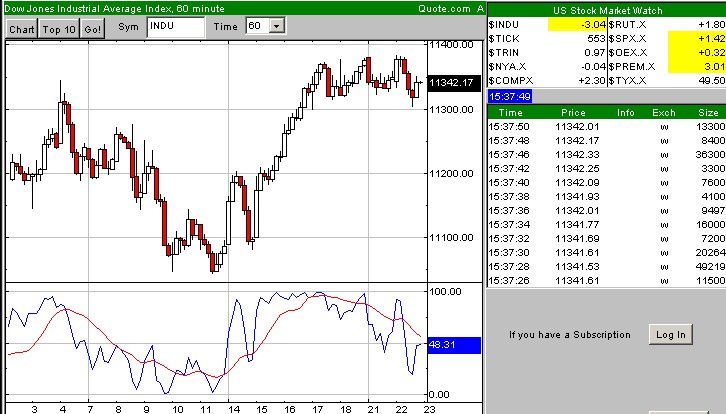
Task: Select the $SPX.X symbol in Market Watch
Action: point(627,39)
